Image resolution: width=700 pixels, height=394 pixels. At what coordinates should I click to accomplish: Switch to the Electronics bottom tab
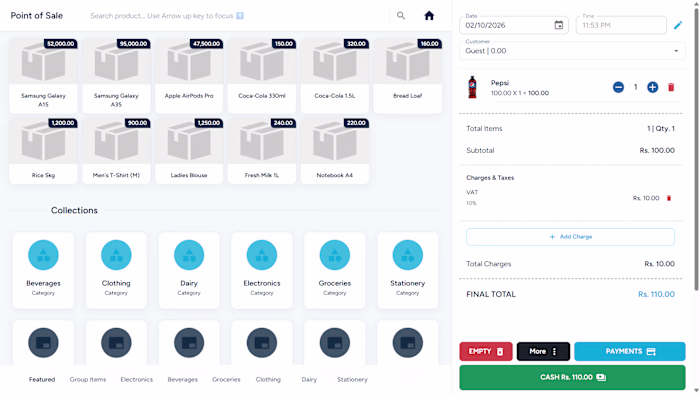[137, 379]
